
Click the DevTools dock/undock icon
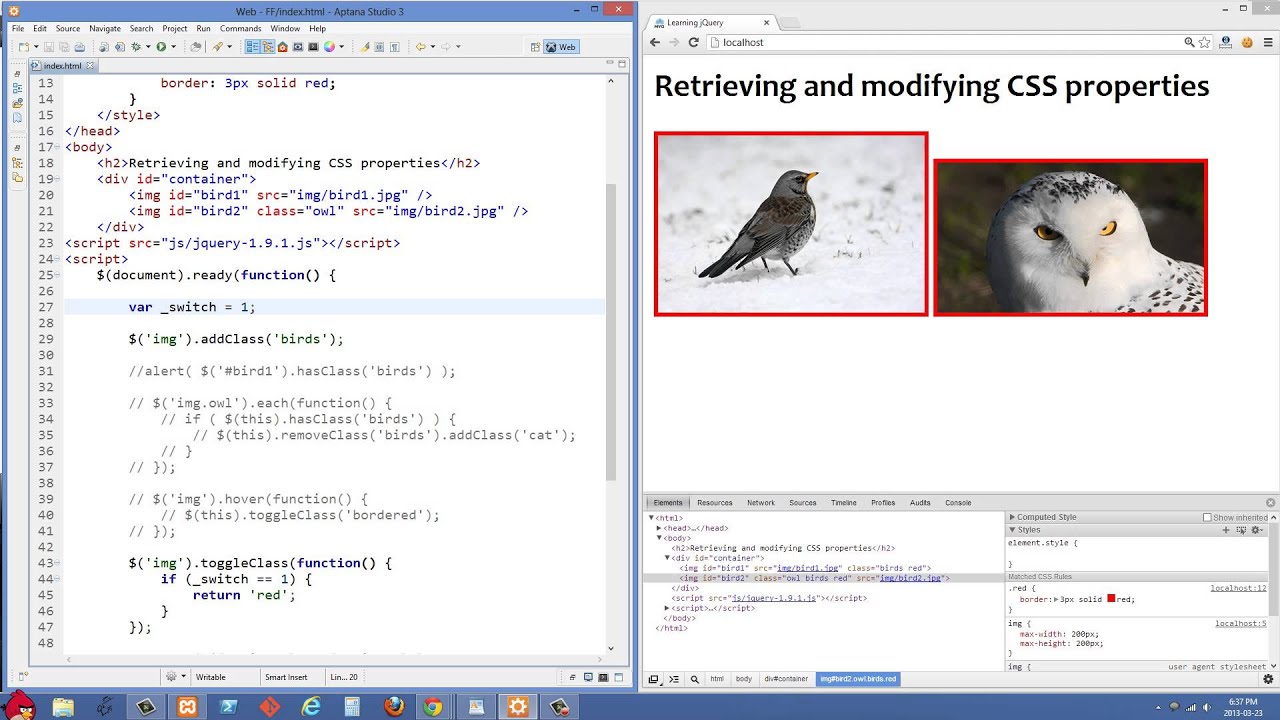tap(653, 679)
